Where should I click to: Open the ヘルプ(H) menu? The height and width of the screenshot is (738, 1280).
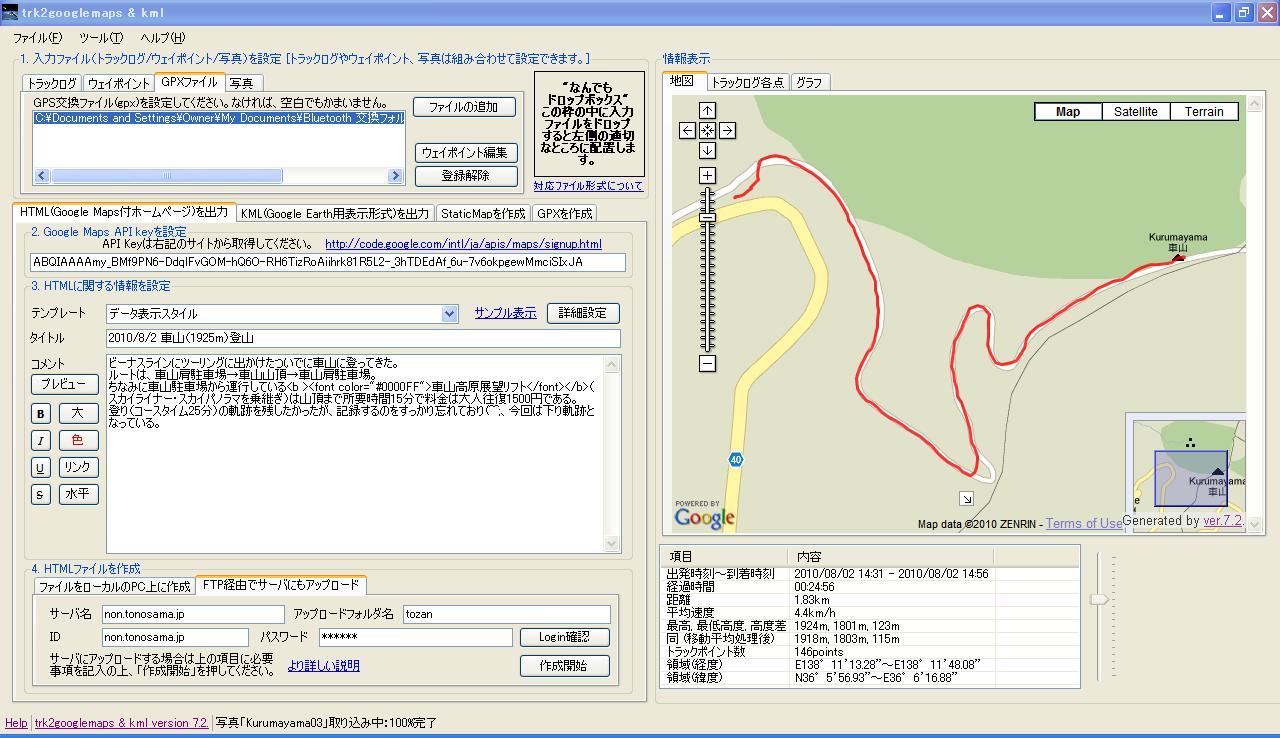(162, 38)
